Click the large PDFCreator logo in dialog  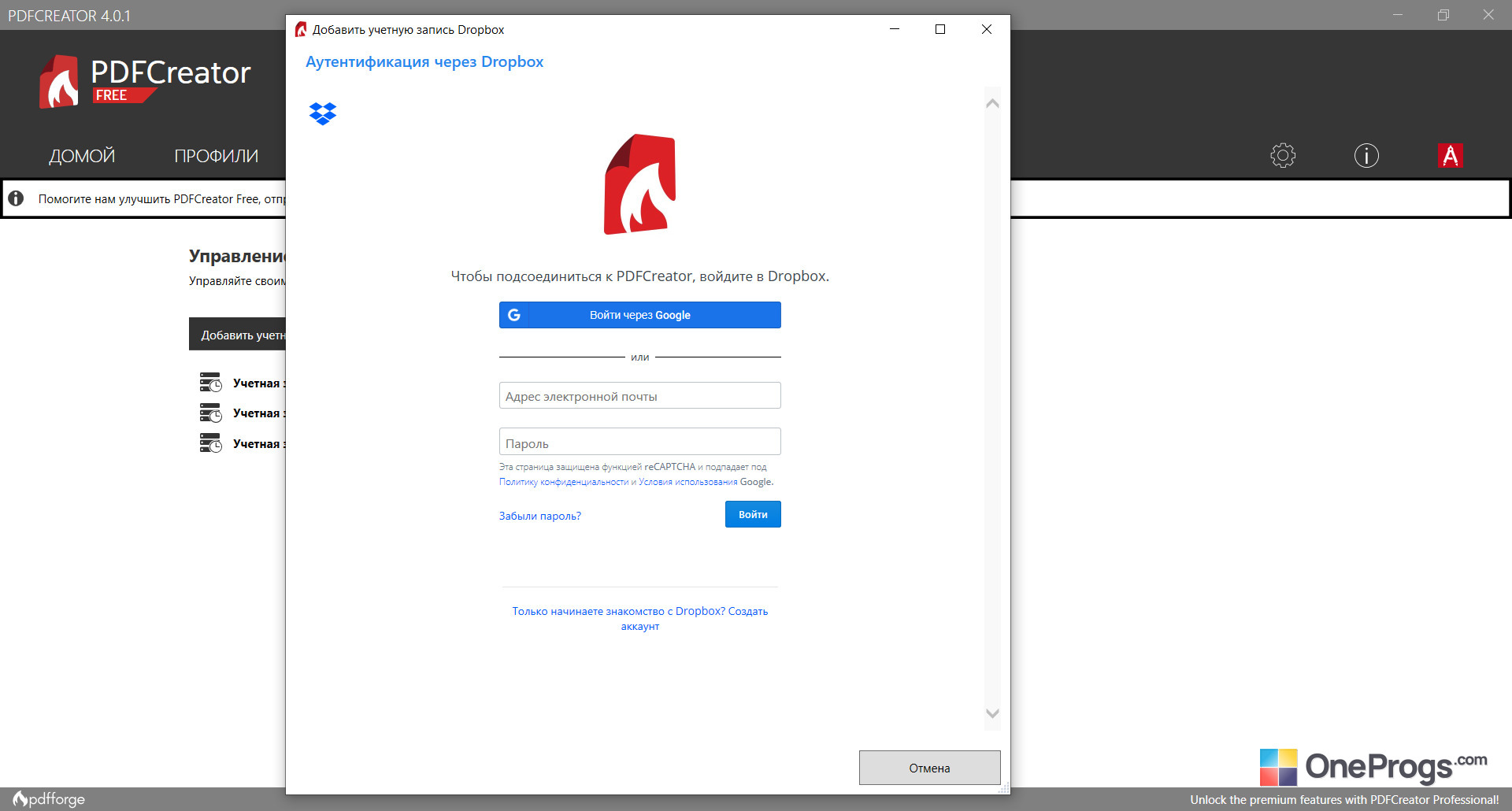[x=639, y=184]
